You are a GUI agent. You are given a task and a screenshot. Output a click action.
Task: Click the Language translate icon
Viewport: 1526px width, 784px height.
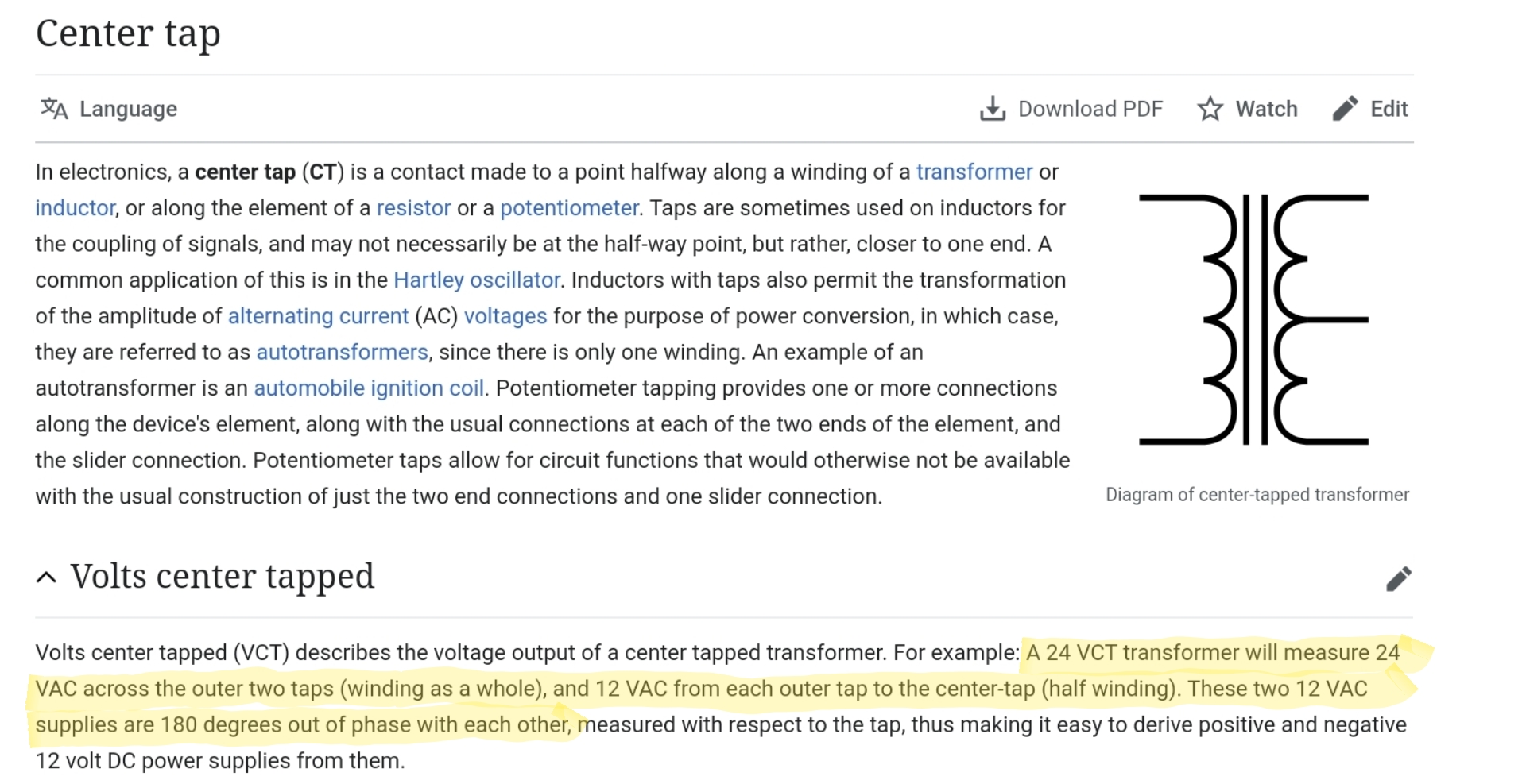[54, 108]
